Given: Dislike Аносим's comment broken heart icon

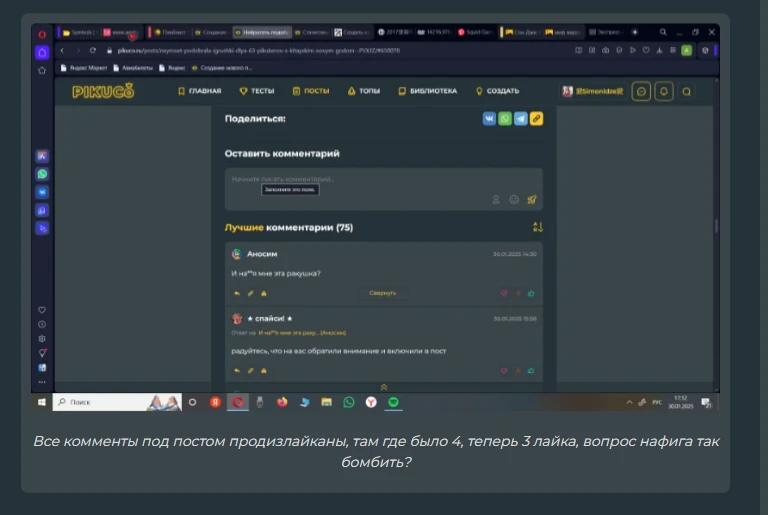Looking at the screenshot, I should pyautogui.click(x=504, y=293).
